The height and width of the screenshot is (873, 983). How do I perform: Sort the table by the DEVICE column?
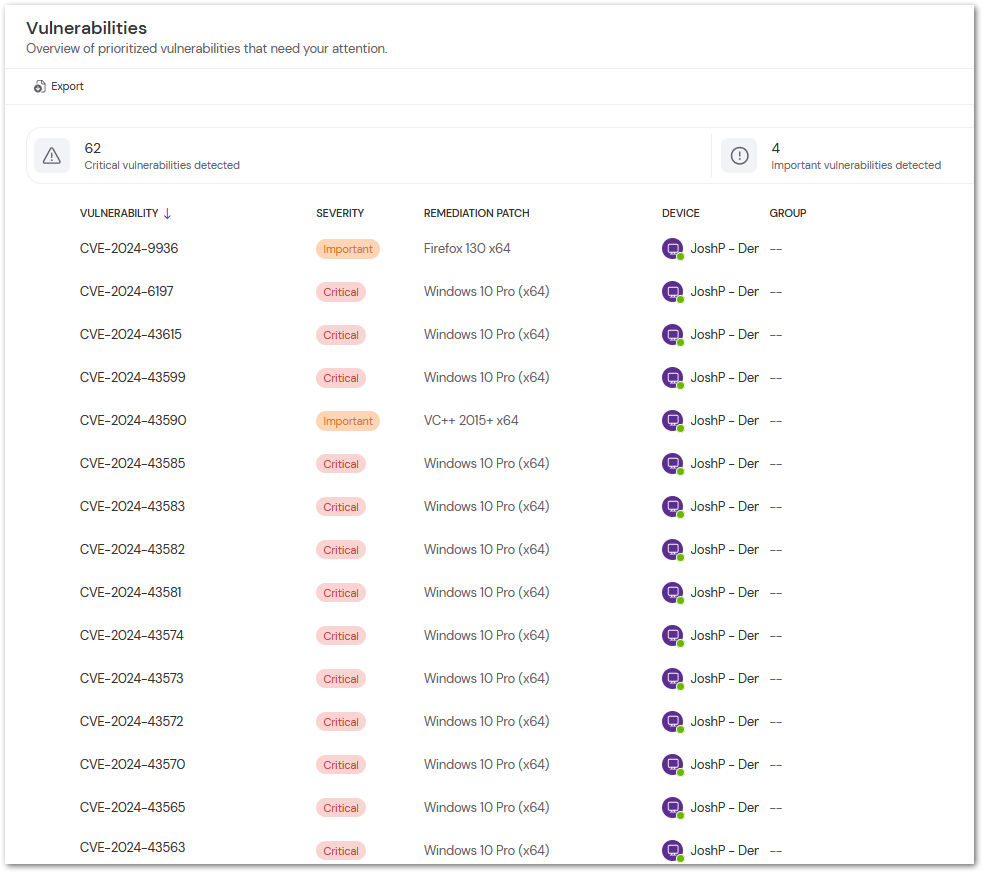tap(680, 212)
